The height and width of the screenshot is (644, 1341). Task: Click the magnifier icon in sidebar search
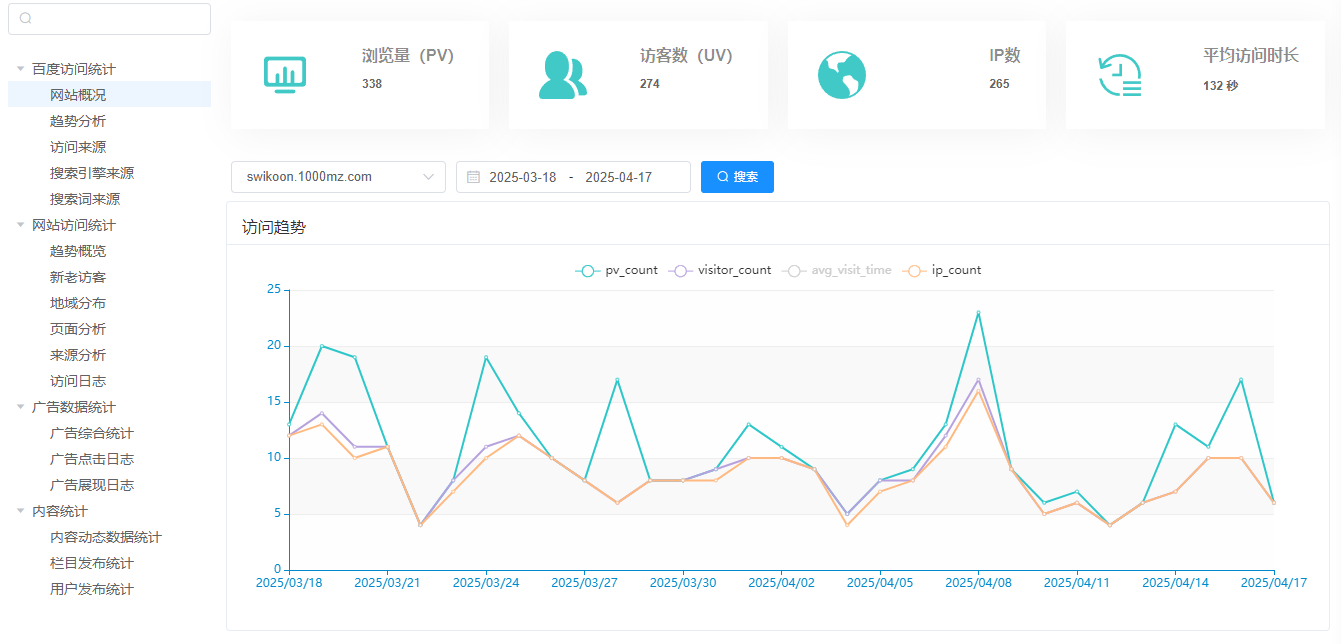[26, 19]
